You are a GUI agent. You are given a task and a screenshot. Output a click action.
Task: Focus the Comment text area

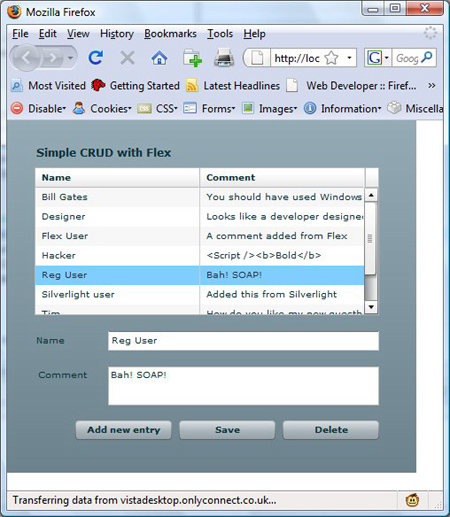(243, 386)
